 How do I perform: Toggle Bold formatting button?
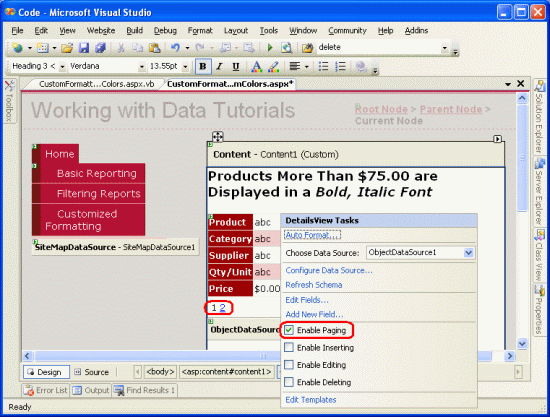pyautogui.click(x=203, y=66)
